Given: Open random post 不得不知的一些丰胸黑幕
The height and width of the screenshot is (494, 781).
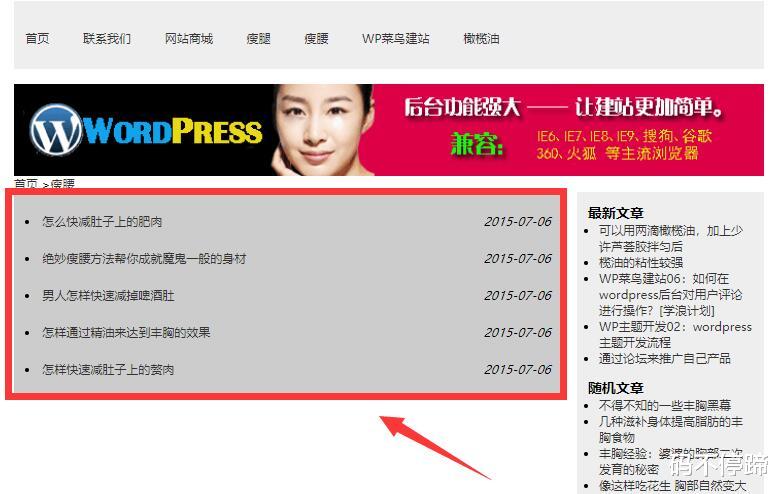Looking at the screenshot, I should [x=664, y=405].
